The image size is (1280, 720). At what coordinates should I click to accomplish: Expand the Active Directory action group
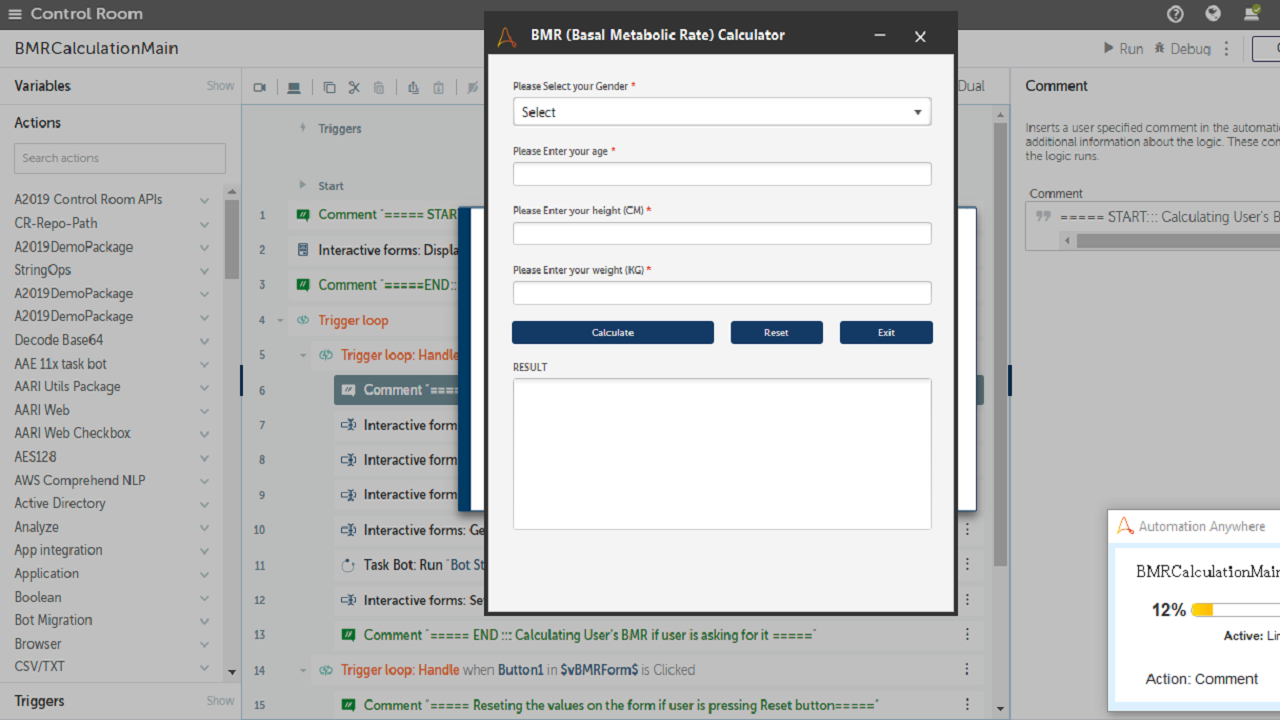tap(204, 504)
